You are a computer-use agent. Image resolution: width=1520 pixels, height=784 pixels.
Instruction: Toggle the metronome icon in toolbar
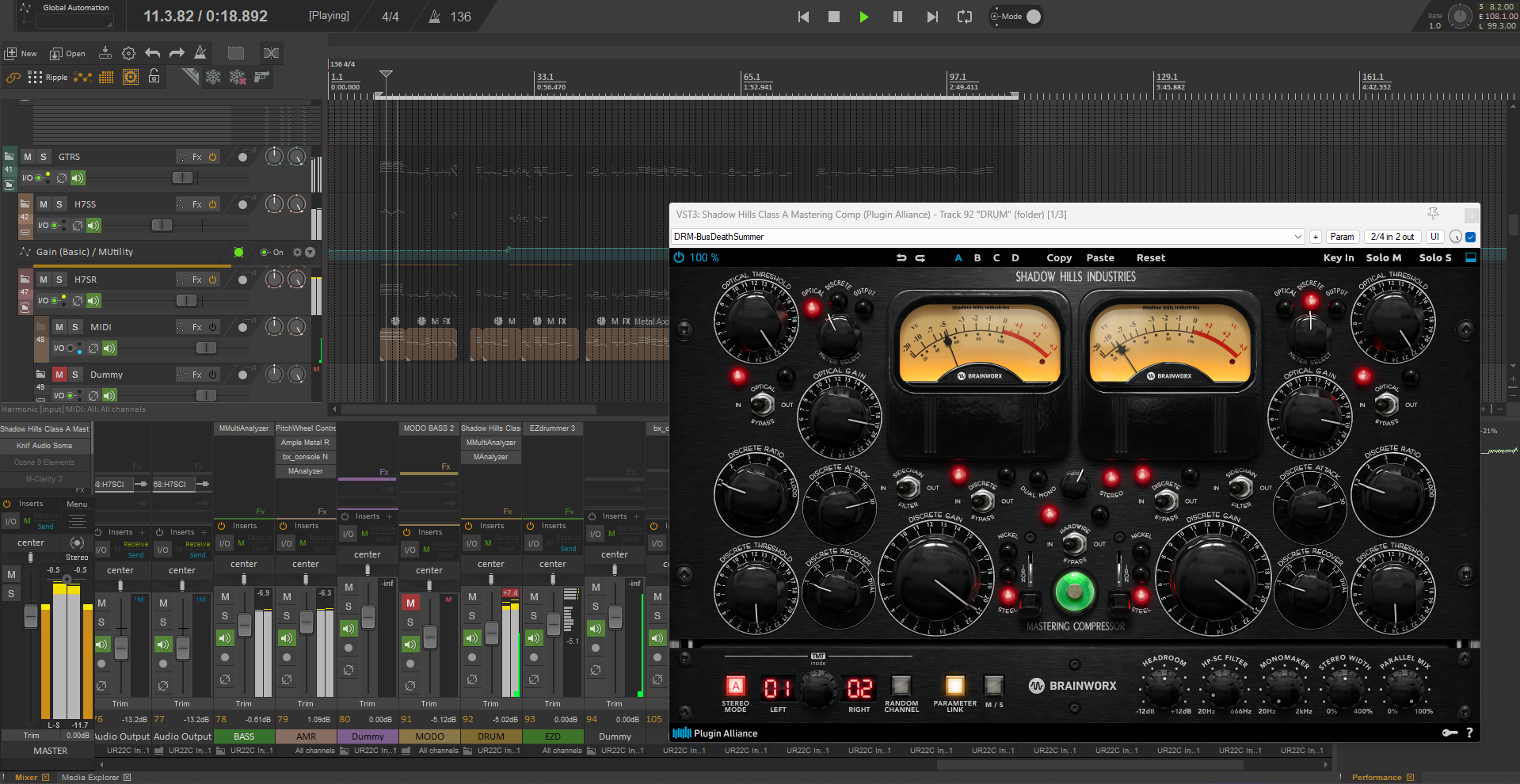point(200,53)
